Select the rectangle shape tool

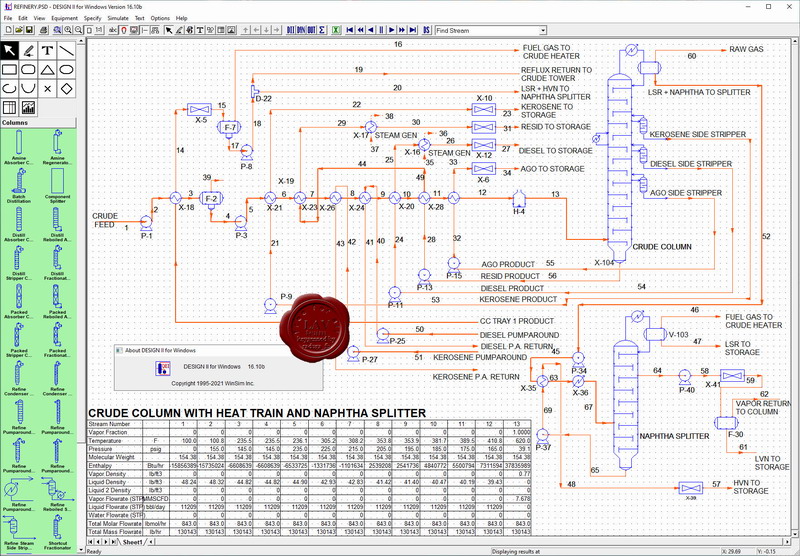(x=10, y=69)
